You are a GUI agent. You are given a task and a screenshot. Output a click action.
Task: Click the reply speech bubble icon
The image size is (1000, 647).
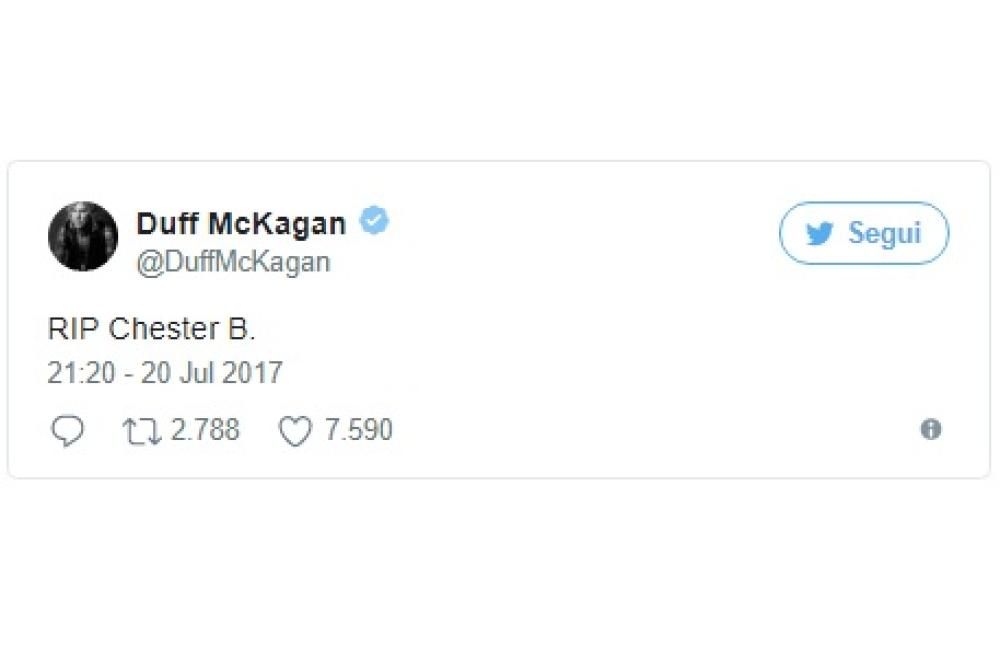pos(67,431)
